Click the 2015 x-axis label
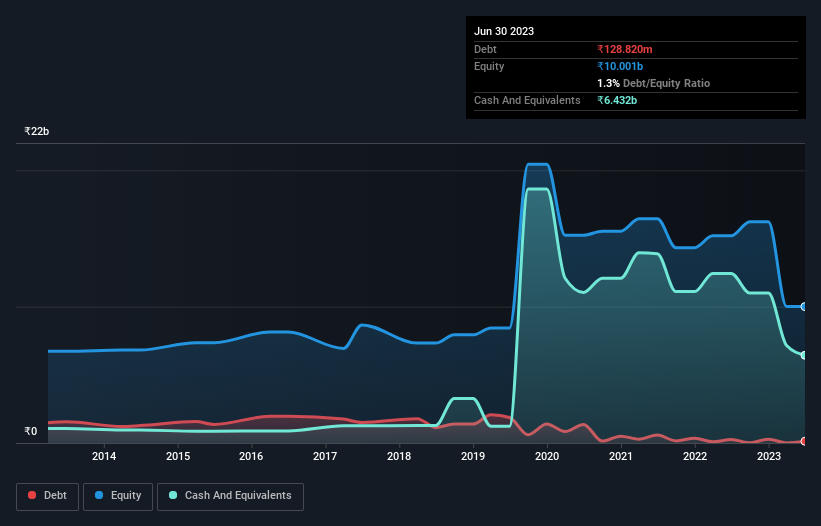 pos(178,456)
